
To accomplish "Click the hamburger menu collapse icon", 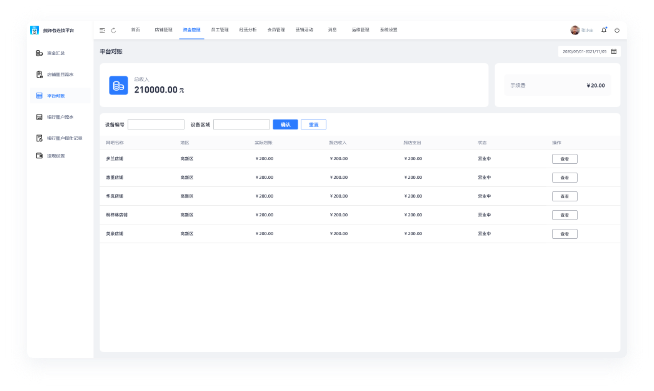I will [x=102, y=30].
